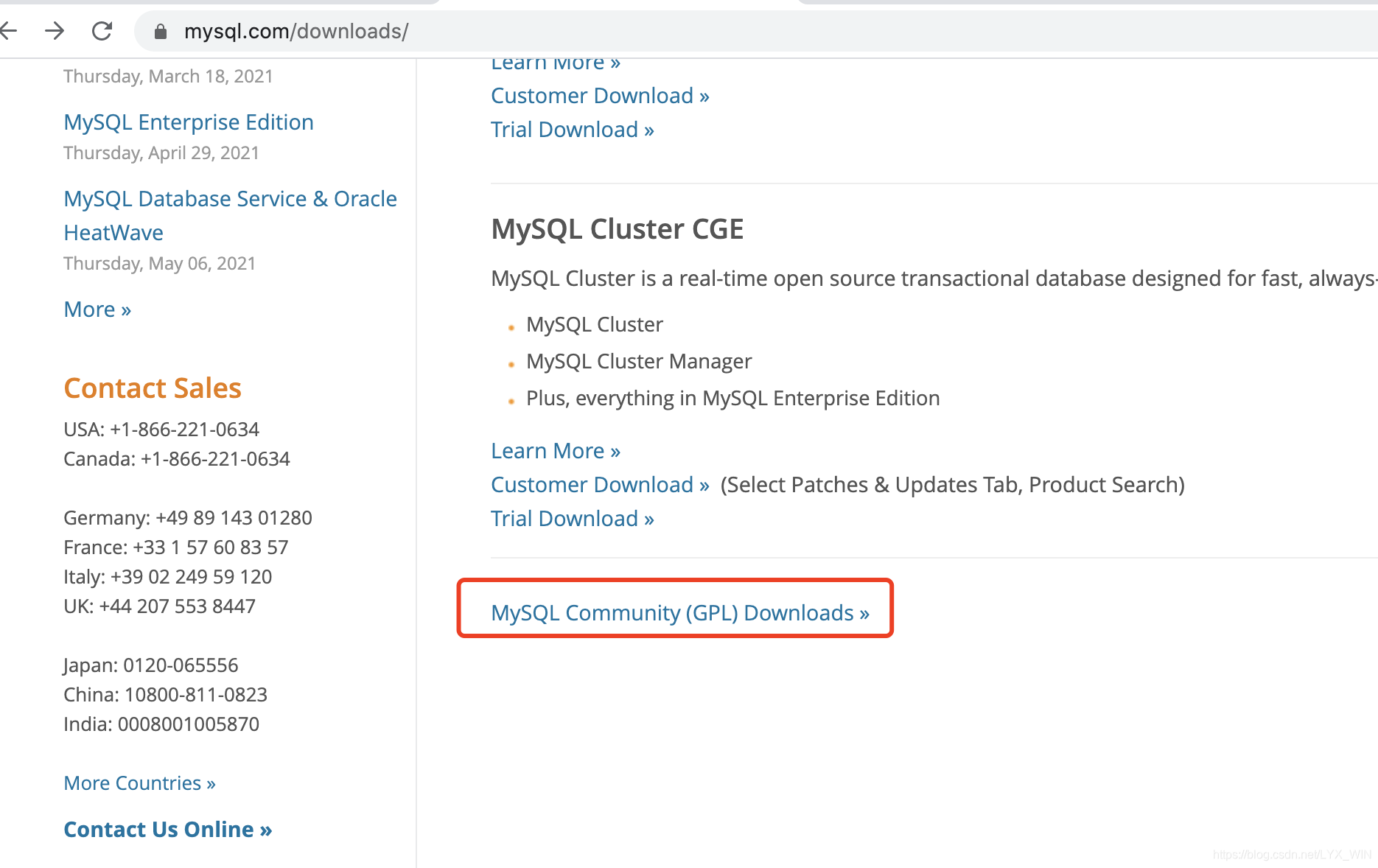Click the More Countries link
Viewport: 1378px width, 868px height.
(x=139, y=783)
